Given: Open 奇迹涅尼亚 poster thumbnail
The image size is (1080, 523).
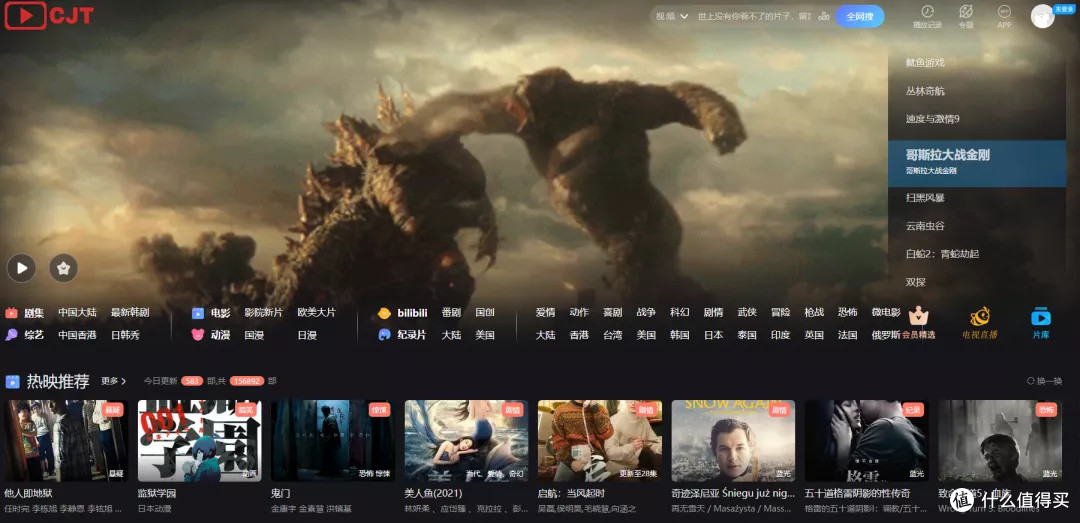Looking at the screenshot, I should (x=734, y=441).
